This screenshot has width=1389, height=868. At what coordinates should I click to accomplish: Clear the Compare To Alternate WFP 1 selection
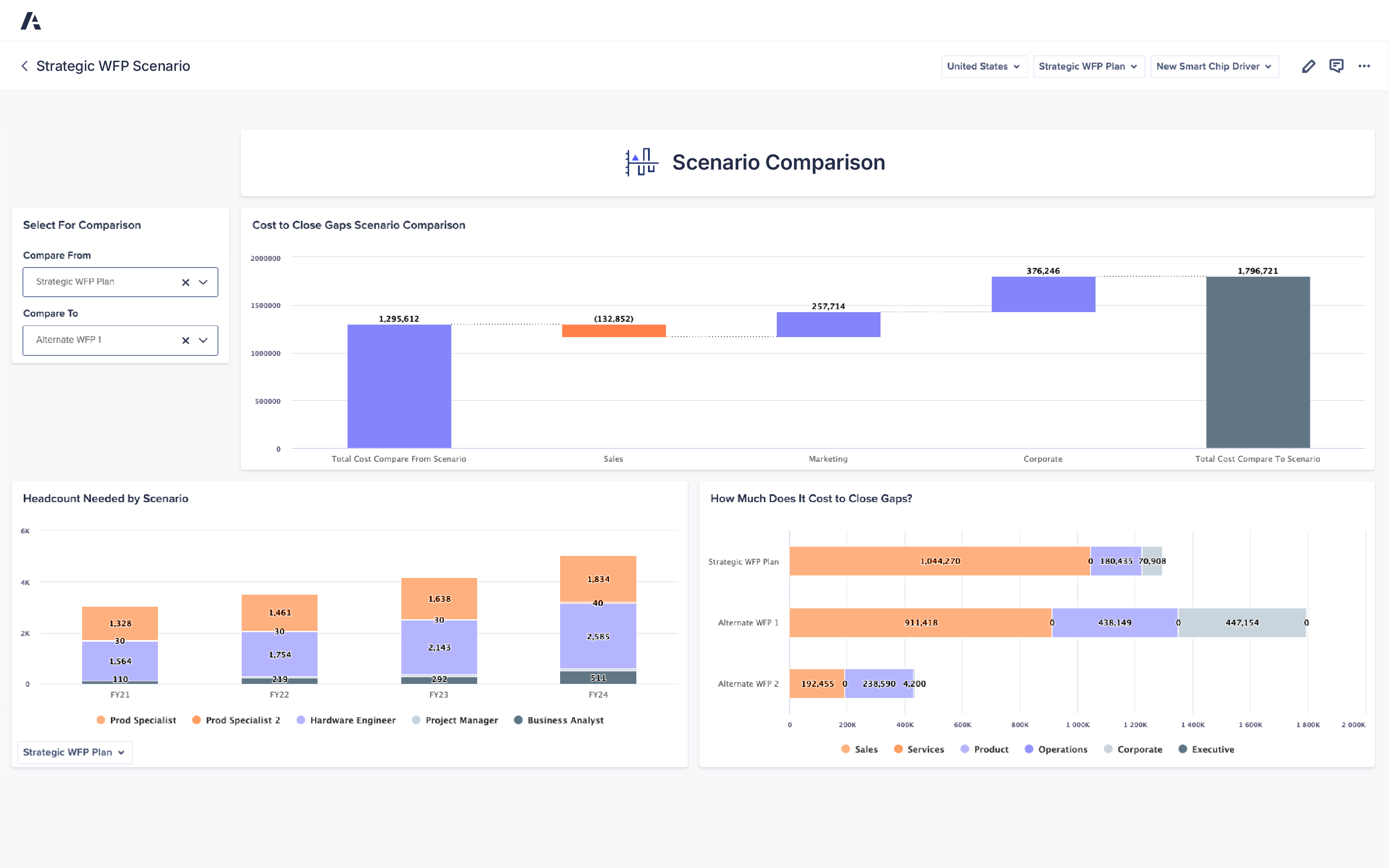(185, 340)
